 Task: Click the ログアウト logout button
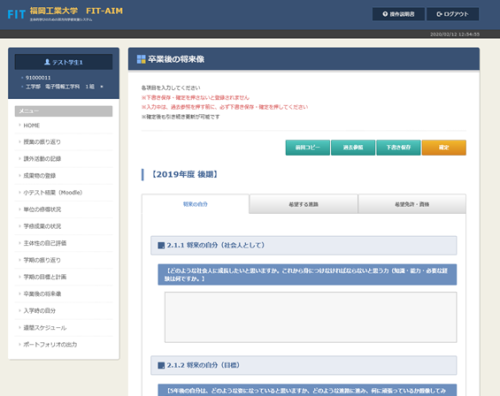[453, 14]
